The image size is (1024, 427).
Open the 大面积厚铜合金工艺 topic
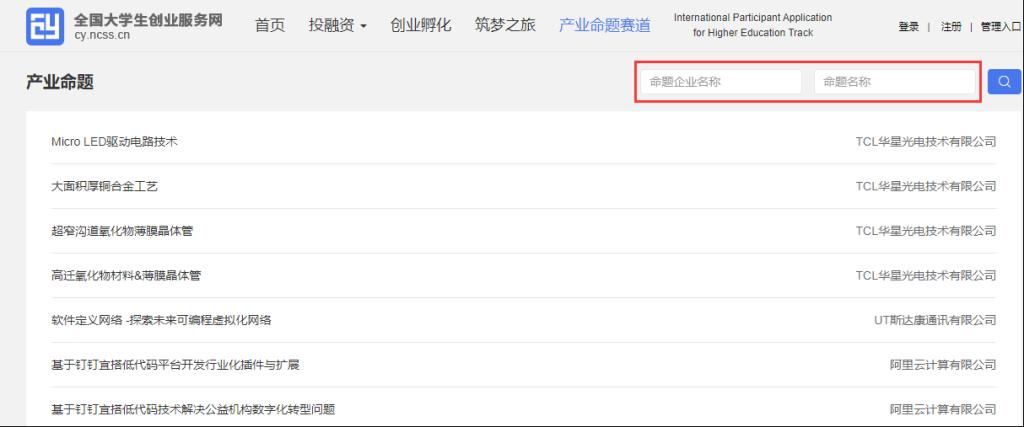pos(104,186)
